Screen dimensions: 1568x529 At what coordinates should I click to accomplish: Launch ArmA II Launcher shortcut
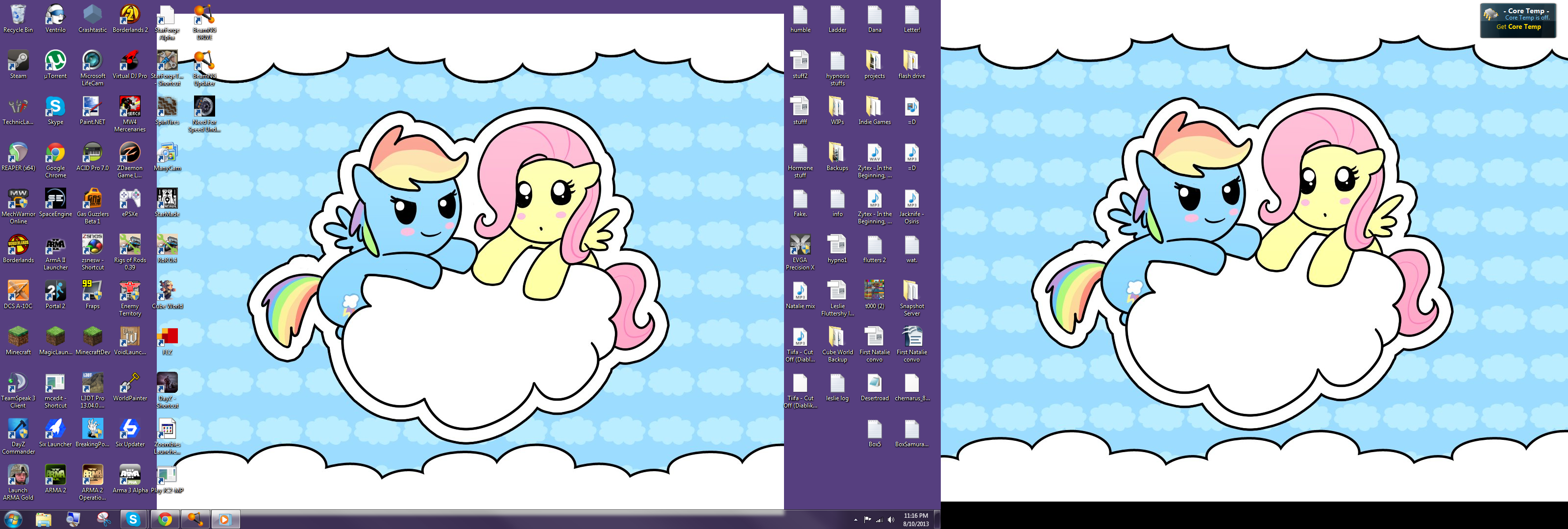[55, 253]
